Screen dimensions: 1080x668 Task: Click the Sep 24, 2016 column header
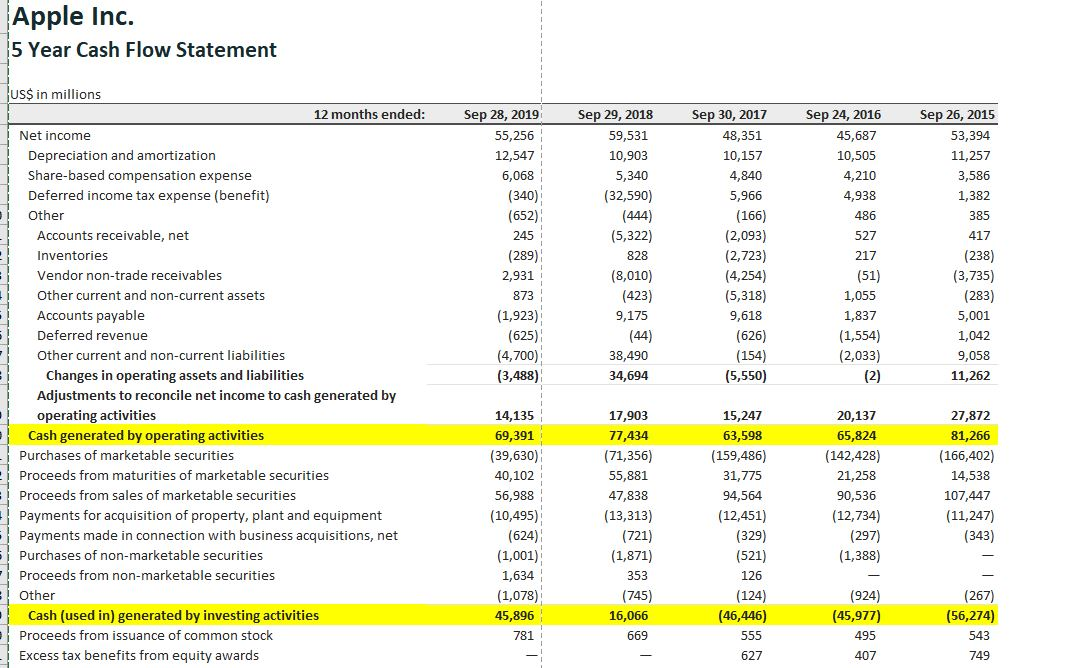838,114
